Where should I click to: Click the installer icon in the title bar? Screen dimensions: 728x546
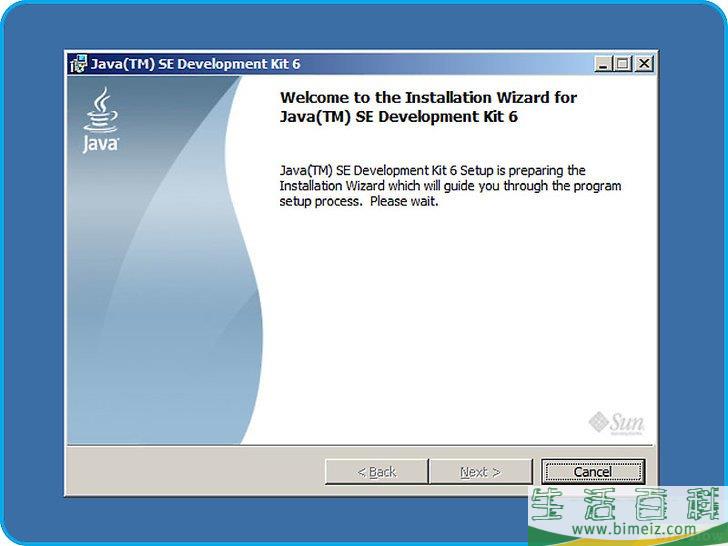point(78,64)
